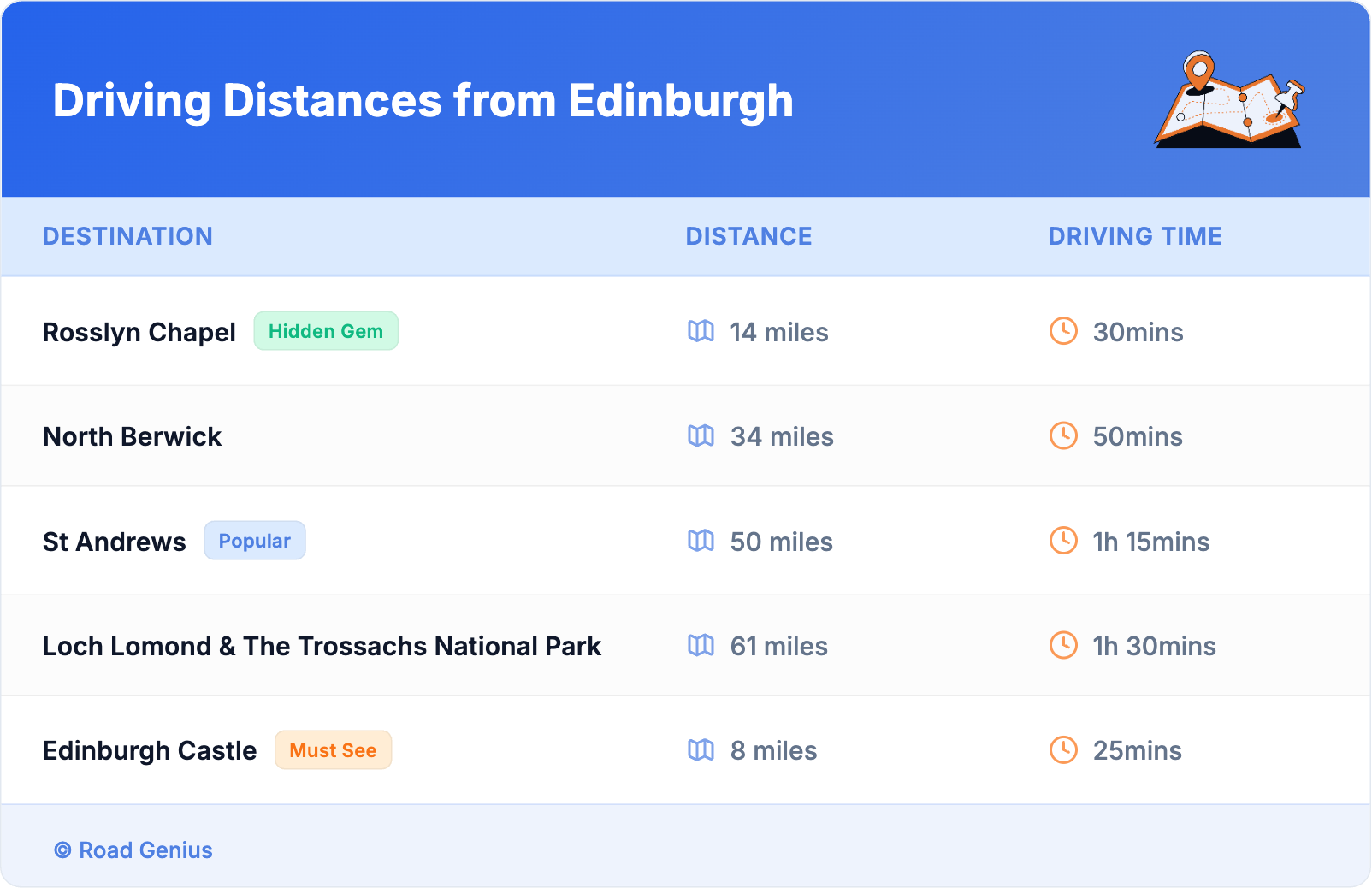The image size is (1372, 888).
Task: Click the North Berwick destination name
Action: tap(132, 436)
